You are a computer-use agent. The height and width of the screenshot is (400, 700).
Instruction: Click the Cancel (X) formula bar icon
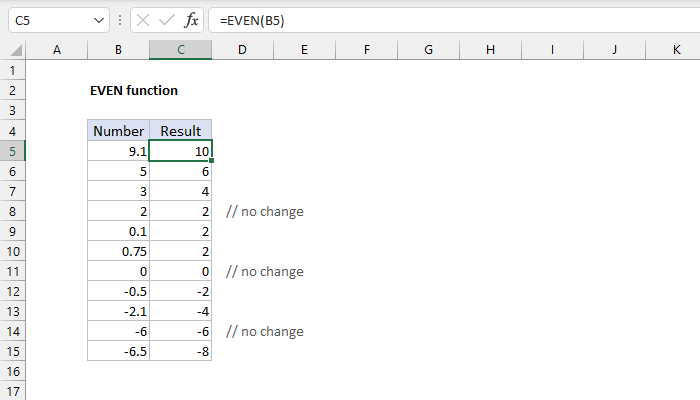[143, 20]
